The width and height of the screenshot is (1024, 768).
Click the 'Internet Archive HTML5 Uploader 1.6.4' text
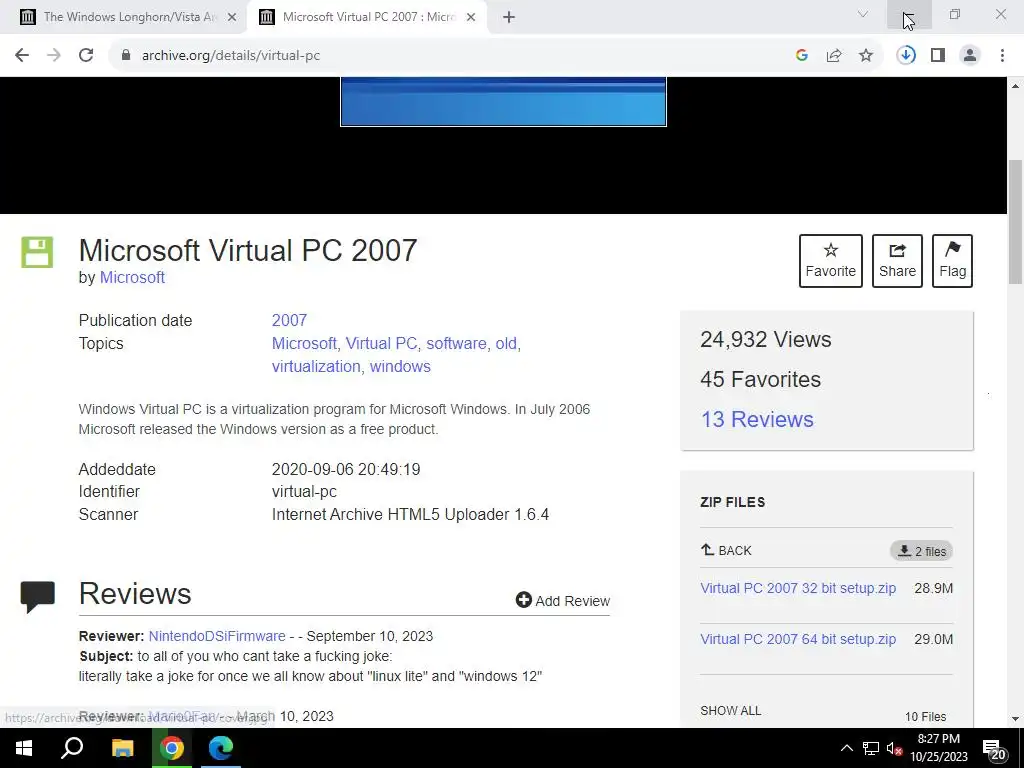pos(410,515)
